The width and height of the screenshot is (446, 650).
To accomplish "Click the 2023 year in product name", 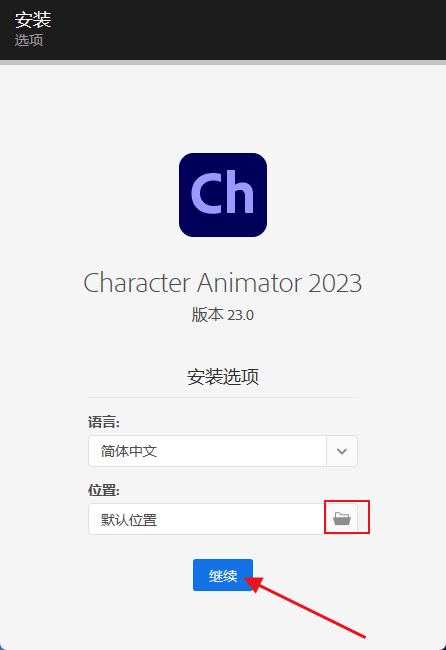I will tap(335, 283).
